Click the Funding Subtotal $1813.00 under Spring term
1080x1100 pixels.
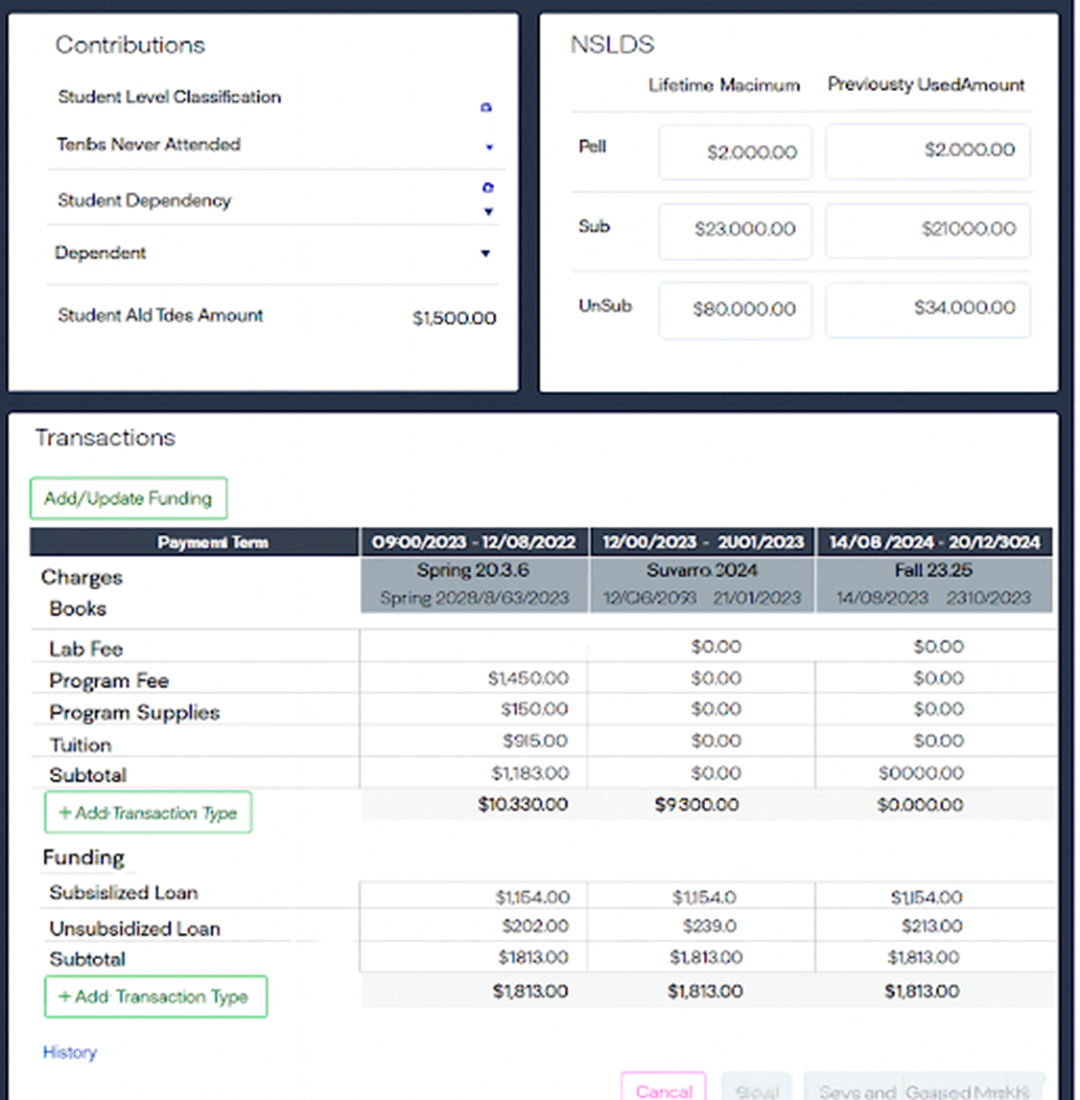pyautogui.click(x=533, y=958)
